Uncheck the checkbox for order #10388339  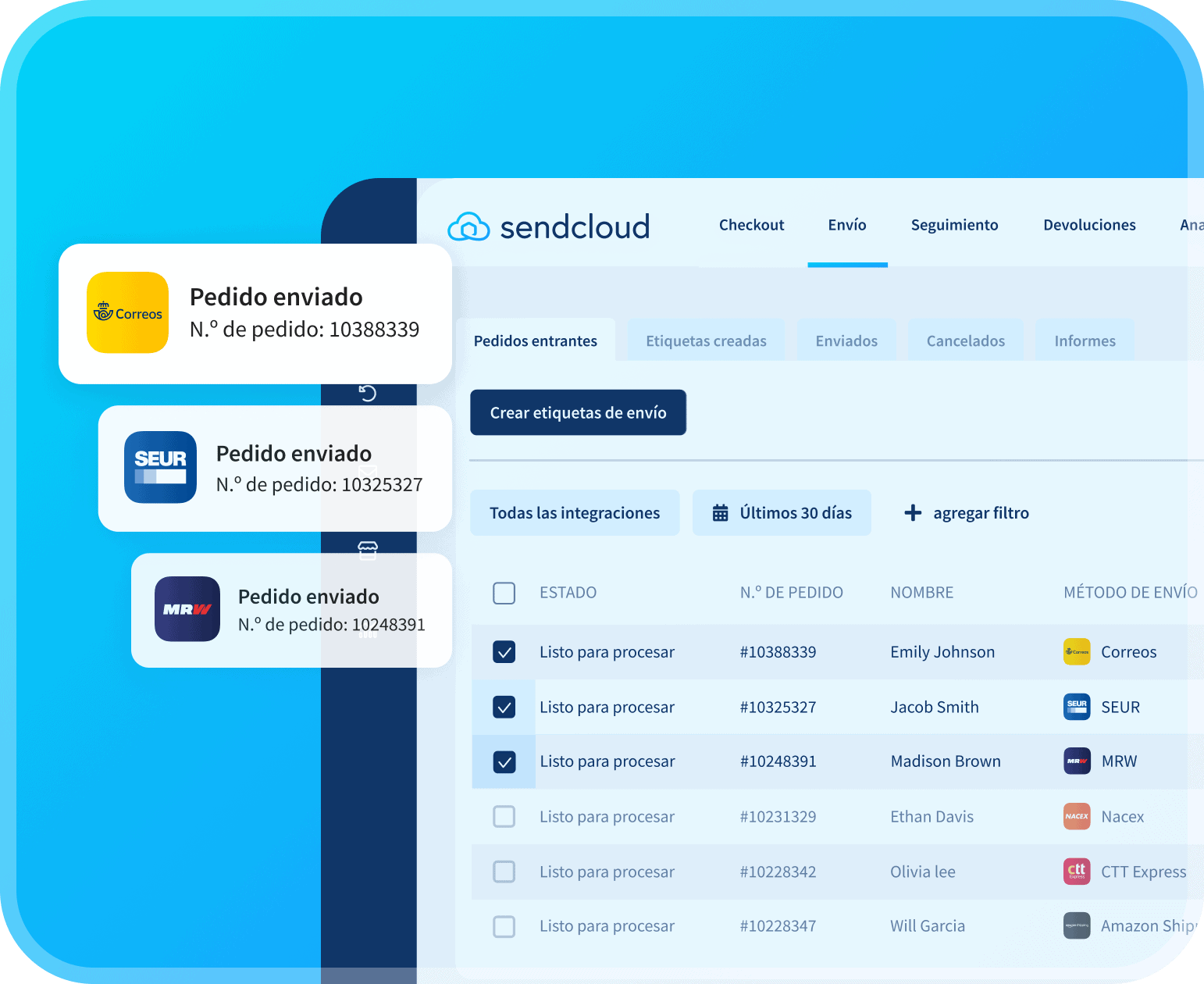pyautogui.click(x=504, y=652)
